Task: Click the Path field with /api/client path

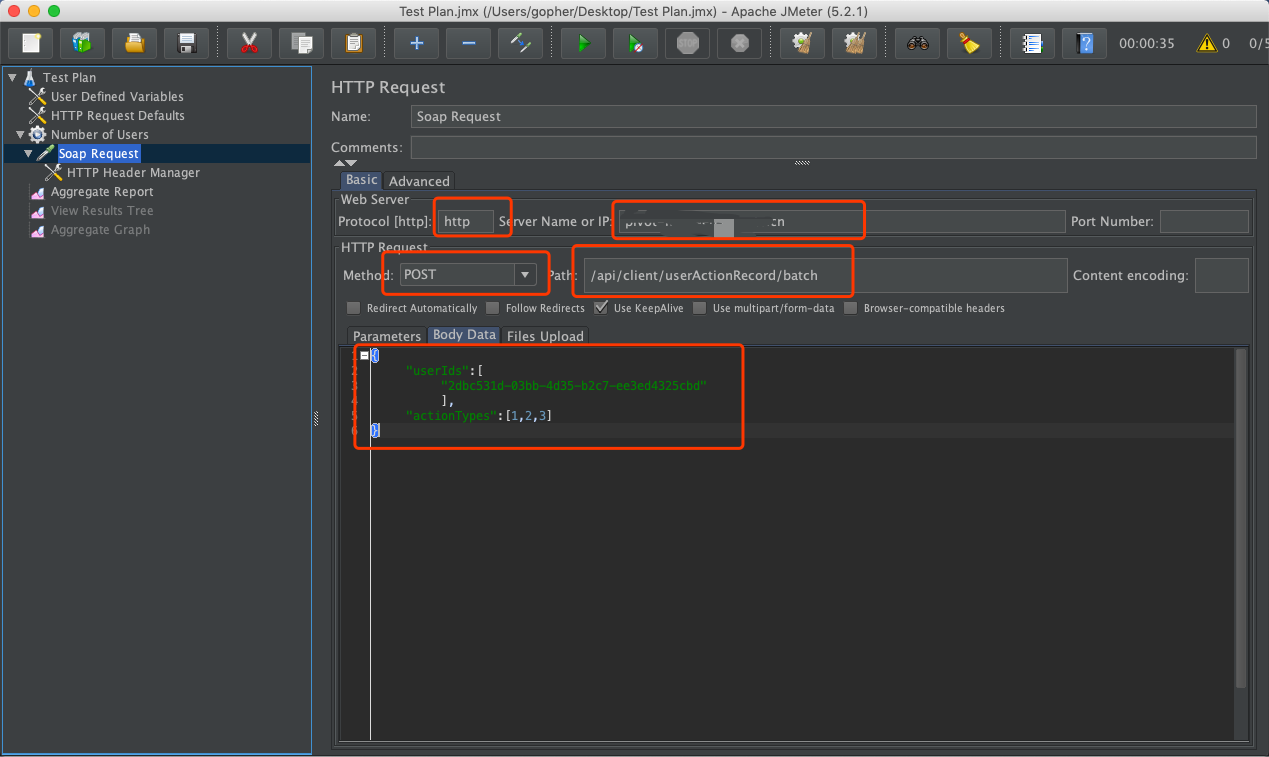Action: pyautogui.click(x=826, y=275)
